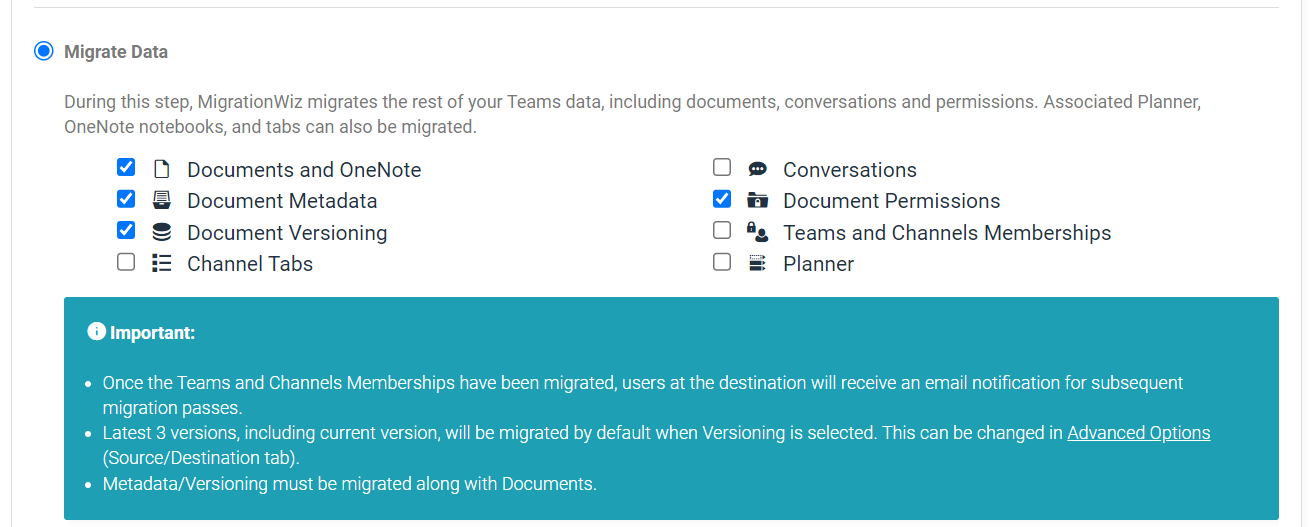The image size is (1311, 527).
Task: Click the Channel Tabs list icon
Action: click(x=161, y=263)
